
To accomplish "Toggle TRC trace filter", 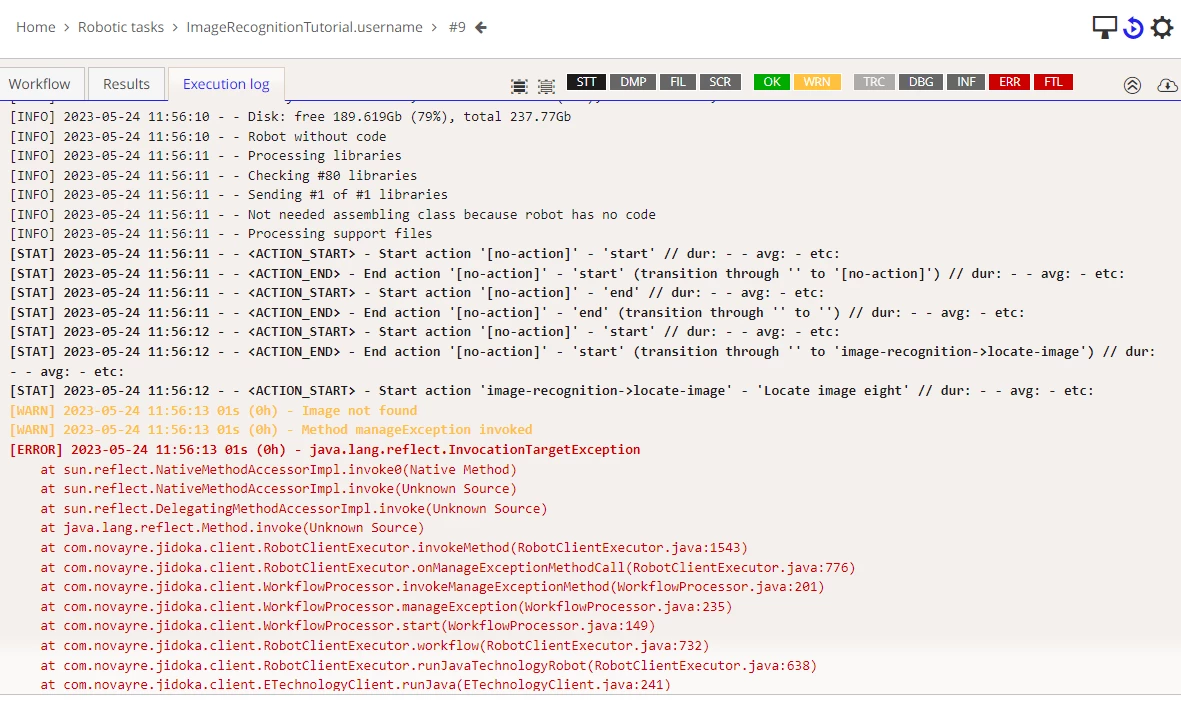I will 874,82.
